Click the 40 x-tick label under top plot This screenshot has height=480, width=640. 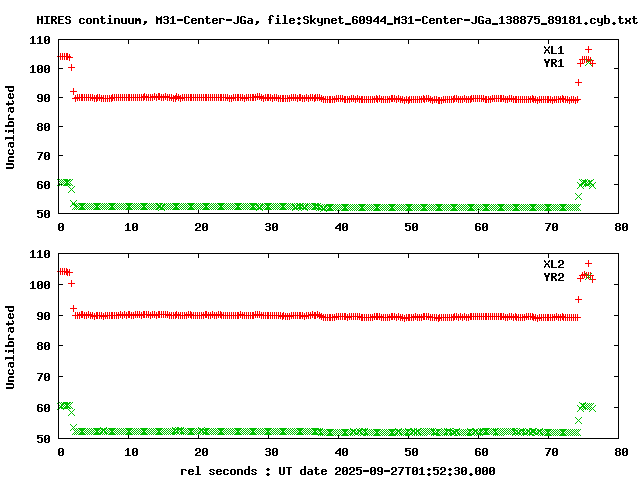341,227
